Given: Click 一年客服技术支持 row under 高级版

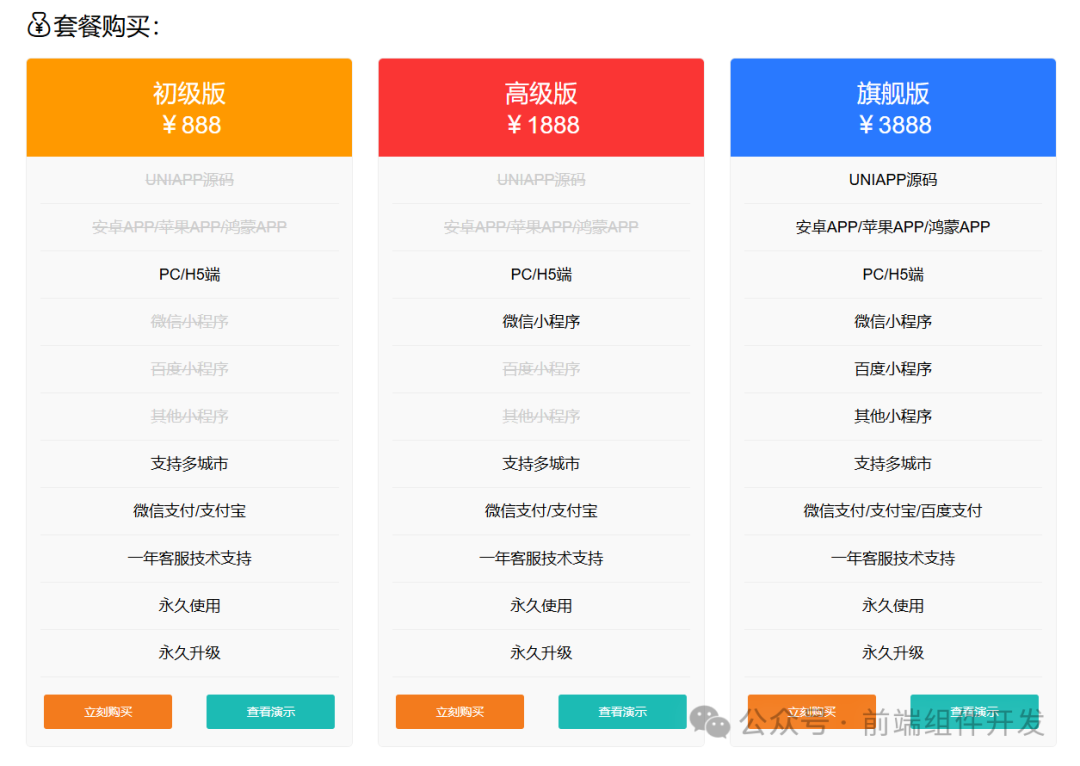Looking at the screenshot, I should [x=541, y=558].
